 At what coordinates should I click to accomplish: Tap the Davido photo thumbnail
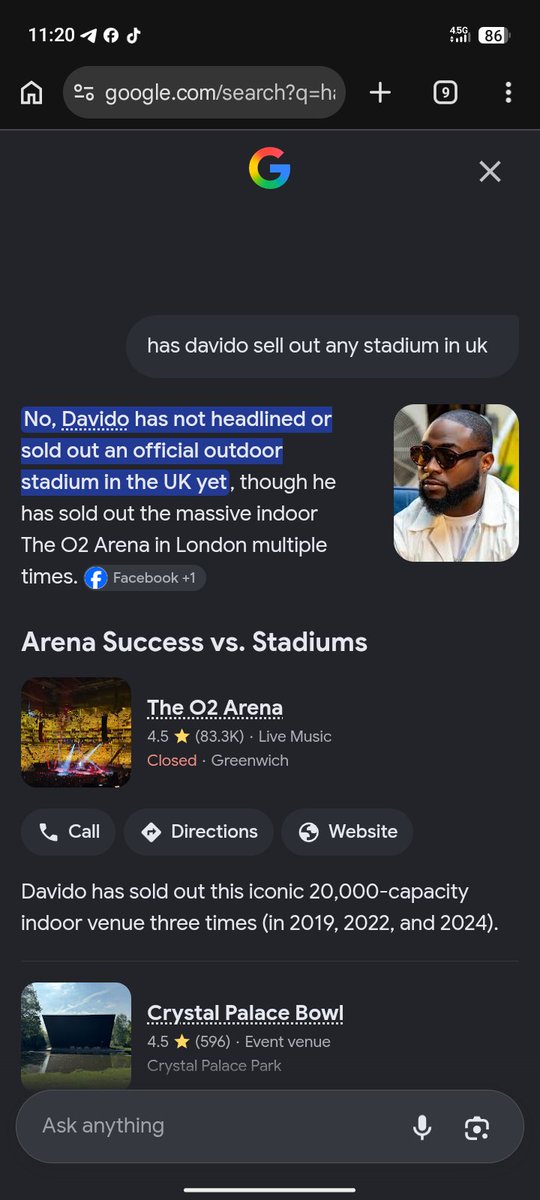tap(456, 483)
